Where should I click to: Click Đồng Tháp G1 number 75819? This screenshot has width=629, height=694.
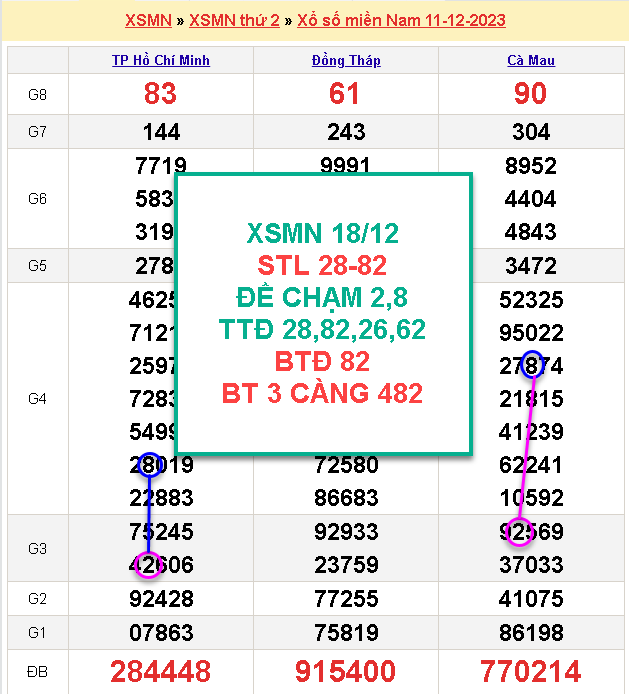tap(346, 632)
